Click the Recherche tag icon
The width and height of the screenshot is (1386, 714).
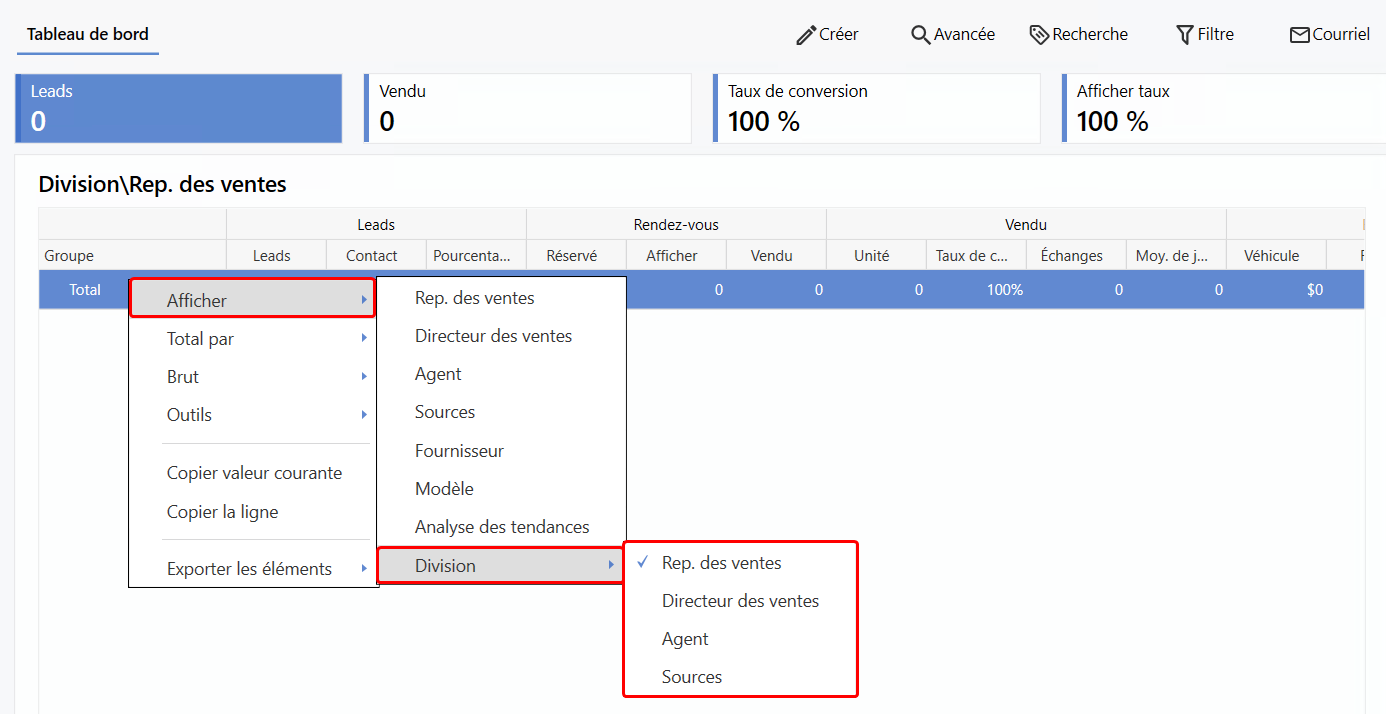tap(1040, 35)
